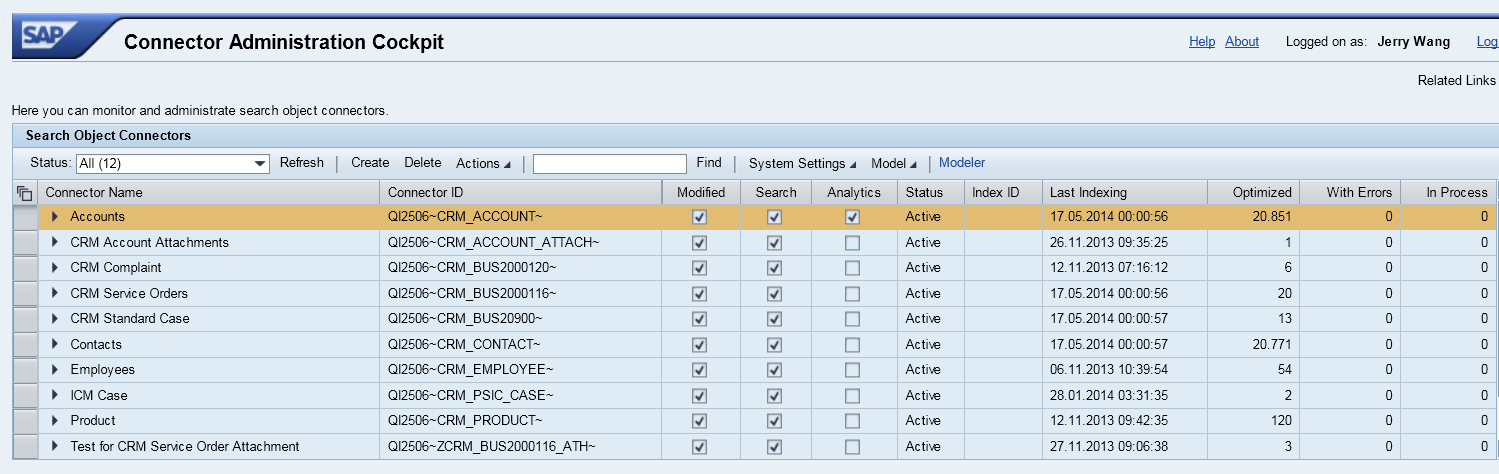Viewport: 1499px width, 474px height.
Task: Click the select-all rows icon in table header
Action: tap(25, 193)
